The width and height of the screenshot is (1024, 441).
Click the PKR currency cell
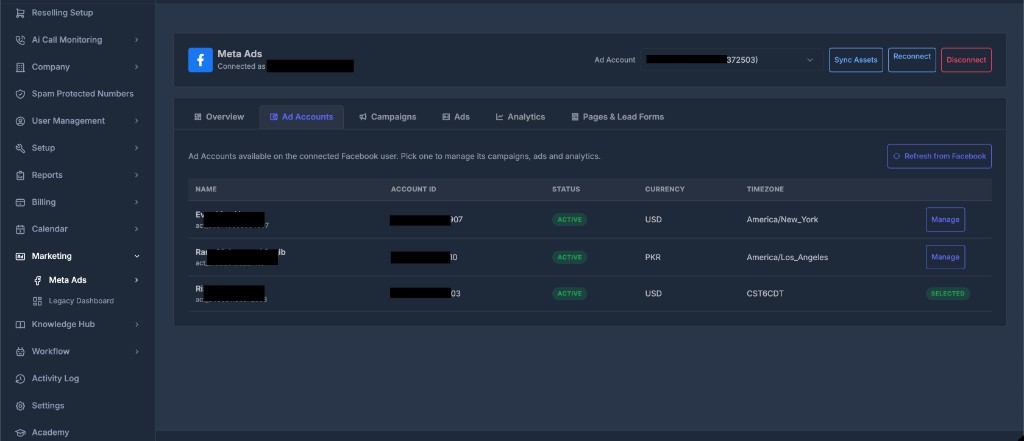tap(652, 257)
